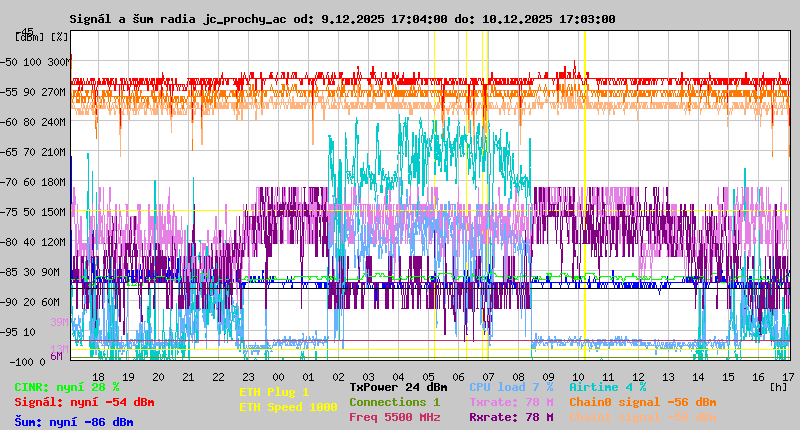Select the TxPower 24 dBm legend entry
800x430 pixels.
point(398,386)
